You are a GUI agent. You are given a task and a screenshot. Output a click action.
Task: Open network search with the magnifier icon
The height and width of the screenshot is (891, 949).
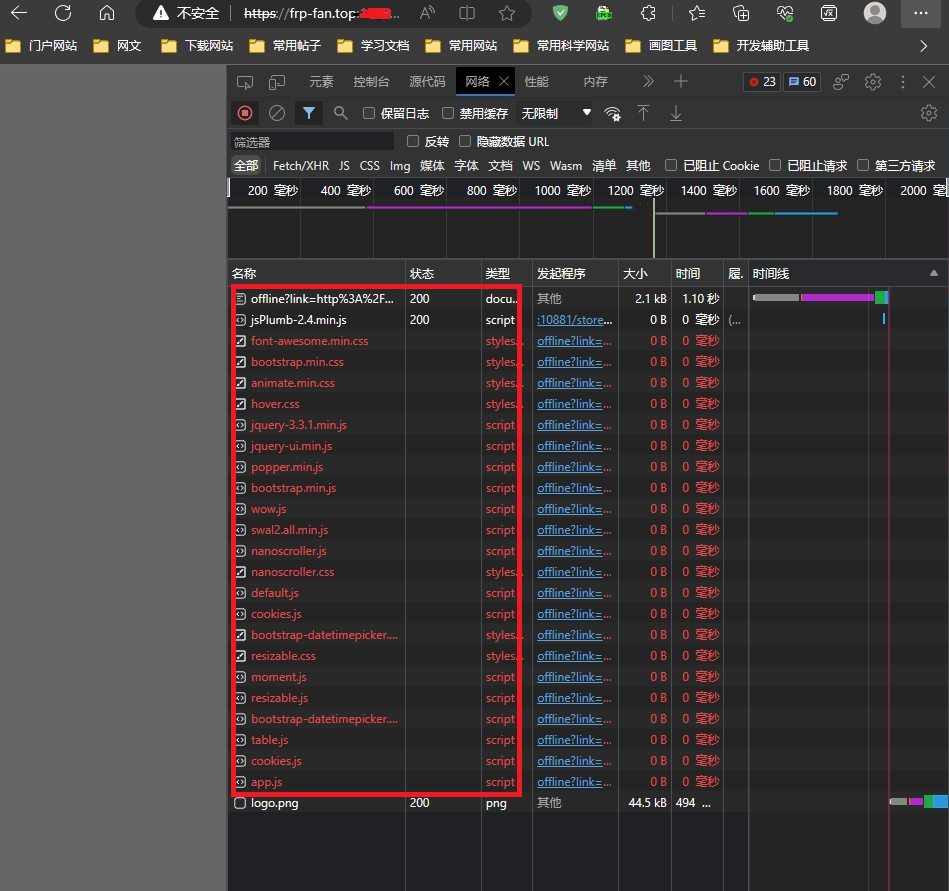pos(341,113)
